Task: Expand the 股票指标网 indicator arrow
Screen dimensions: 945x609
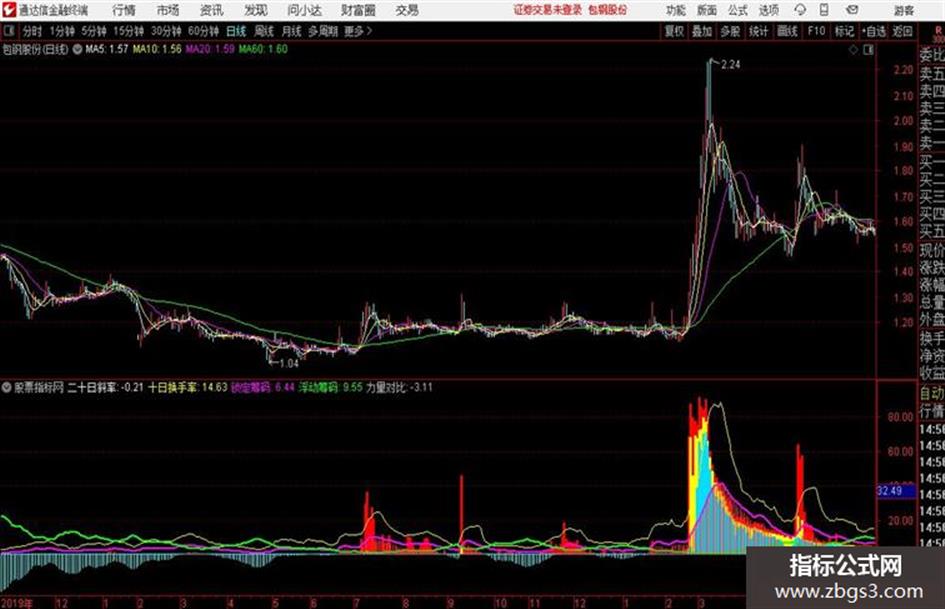Action: coord(7,387)
